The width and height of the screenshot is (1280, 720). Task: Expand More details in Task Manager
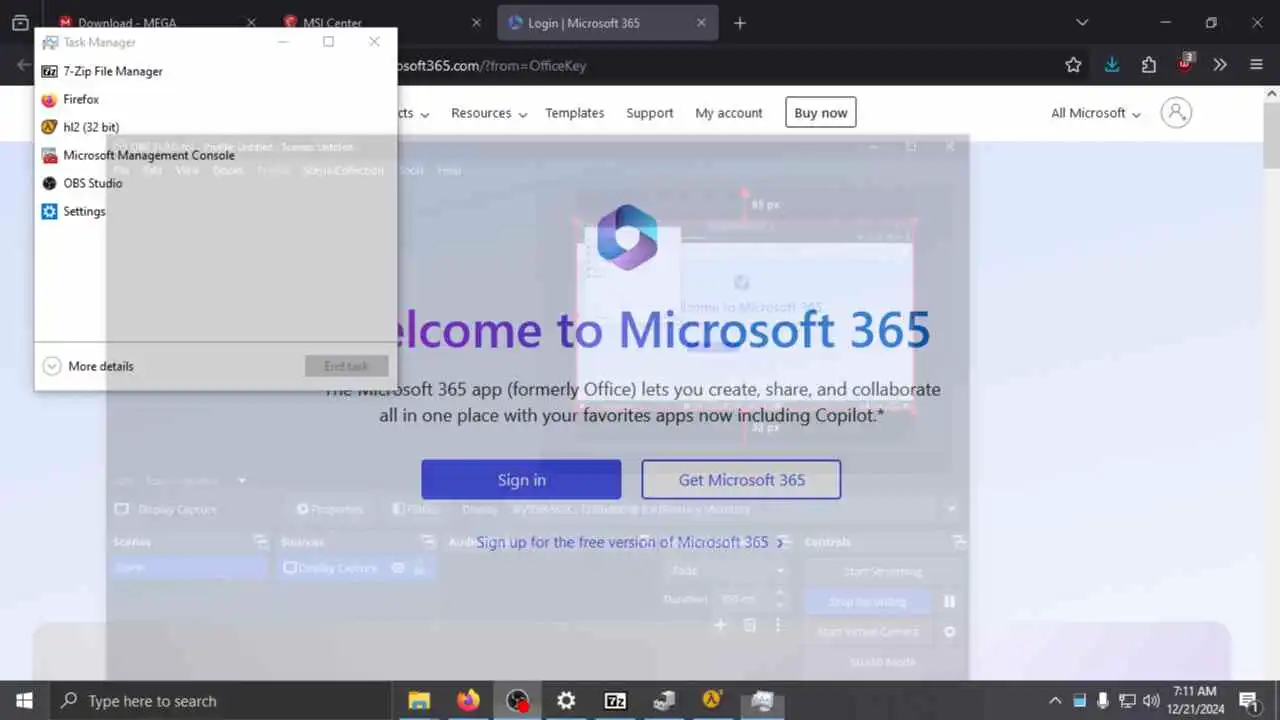[x=88, y=366]
